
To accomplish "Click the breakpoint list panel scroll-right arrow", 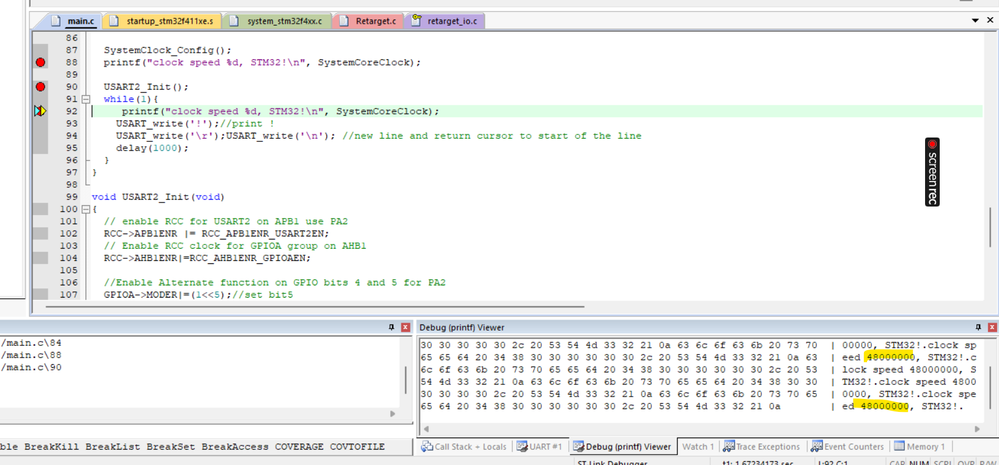I will click(x=392, y=413).
